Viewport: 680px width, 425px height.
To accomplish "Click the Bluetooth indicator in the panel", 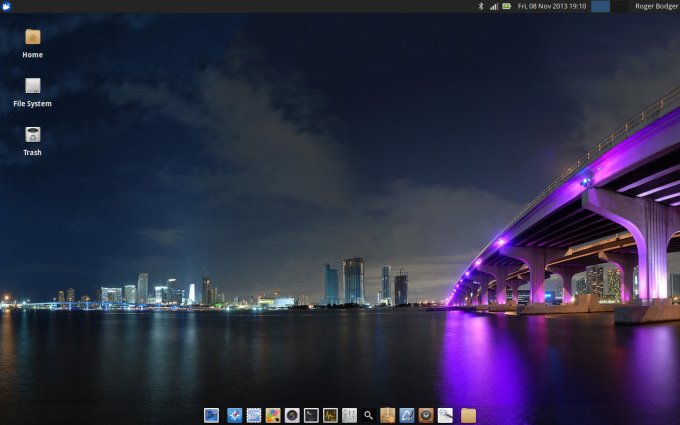I will click(x=481, y=6).
